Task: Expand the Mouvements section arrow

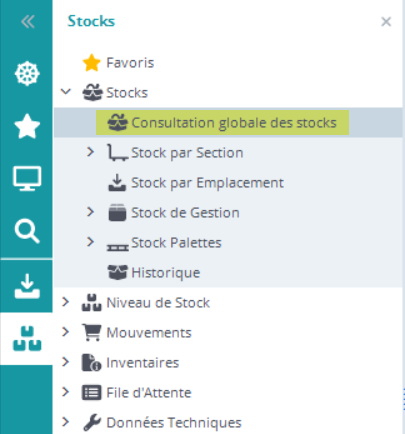Action: pos(66,332)
